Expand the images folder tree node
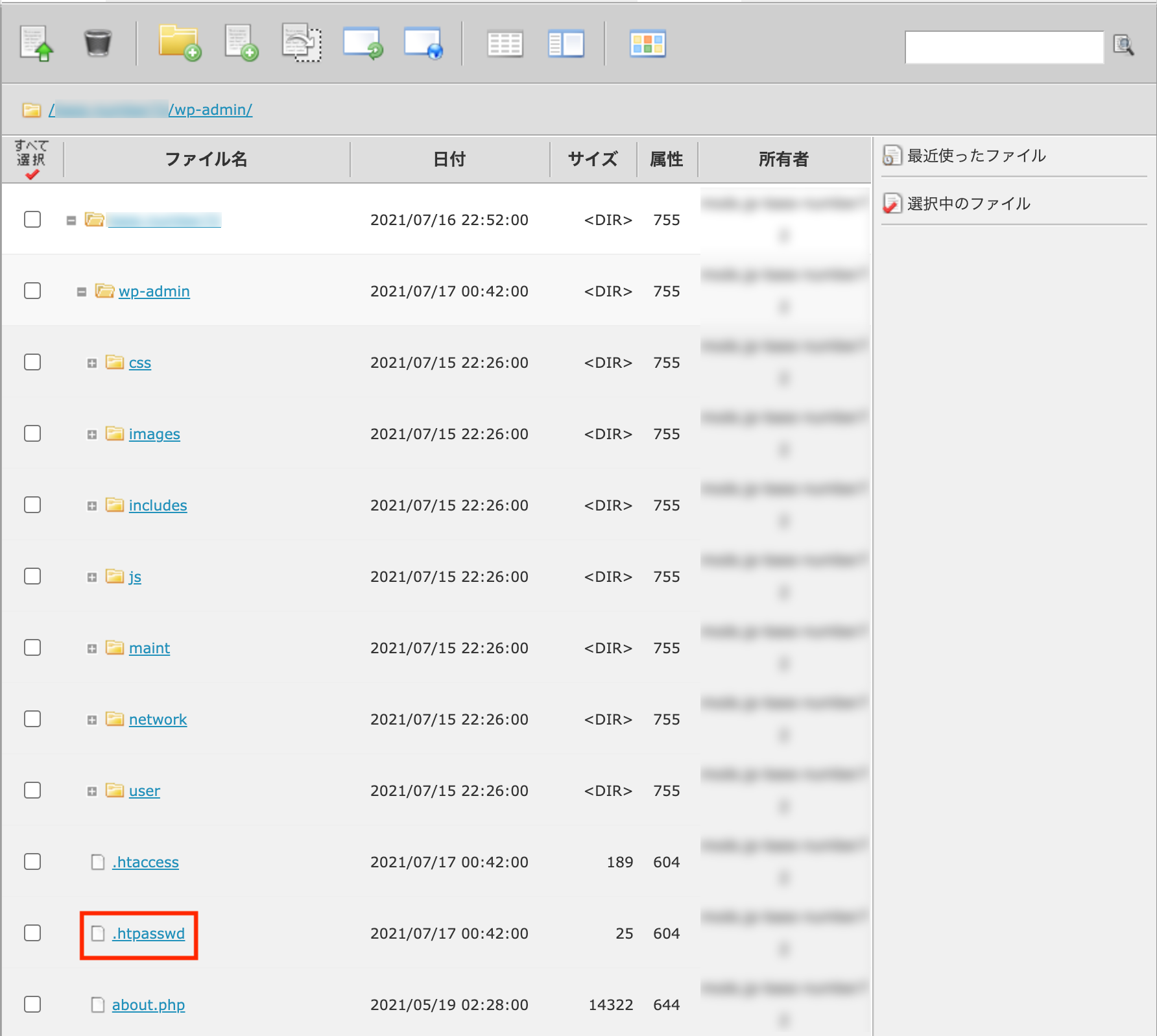The height and width of the screenshot is (1036, 1157). pyautogui.click(x=92, y=435)
